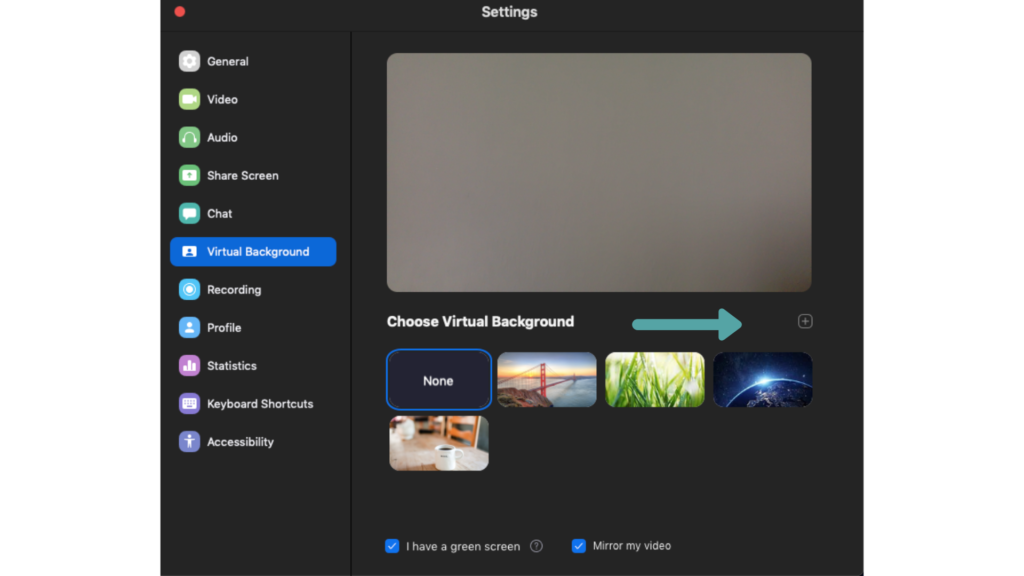Open Video settings camera icon

[x=189, y=99]
